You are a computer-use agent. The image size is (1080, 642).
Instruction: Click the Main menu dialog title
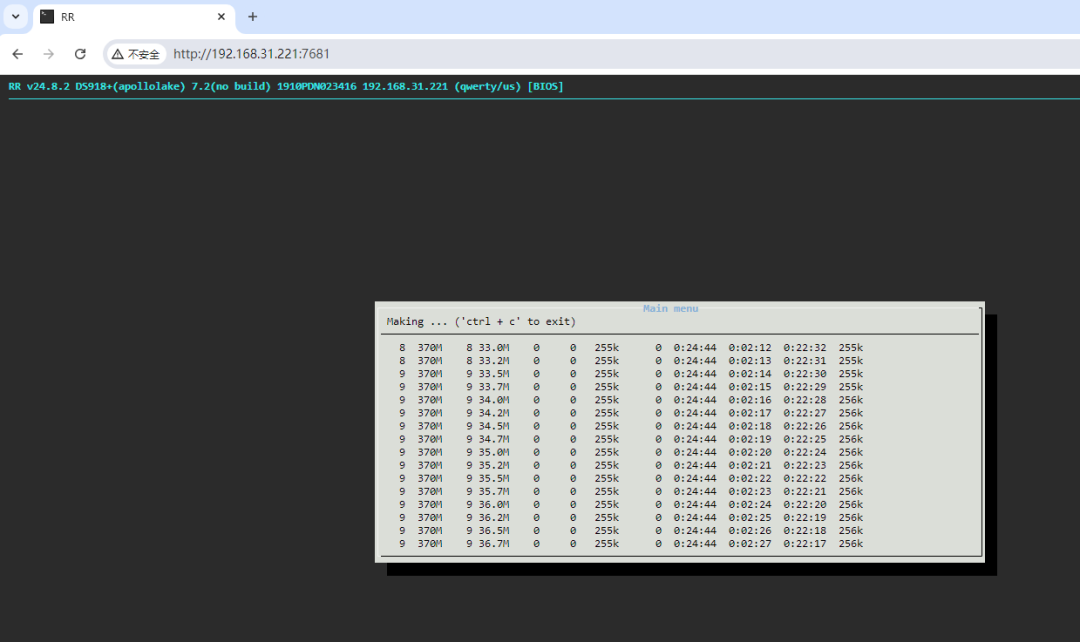point(670,309)
